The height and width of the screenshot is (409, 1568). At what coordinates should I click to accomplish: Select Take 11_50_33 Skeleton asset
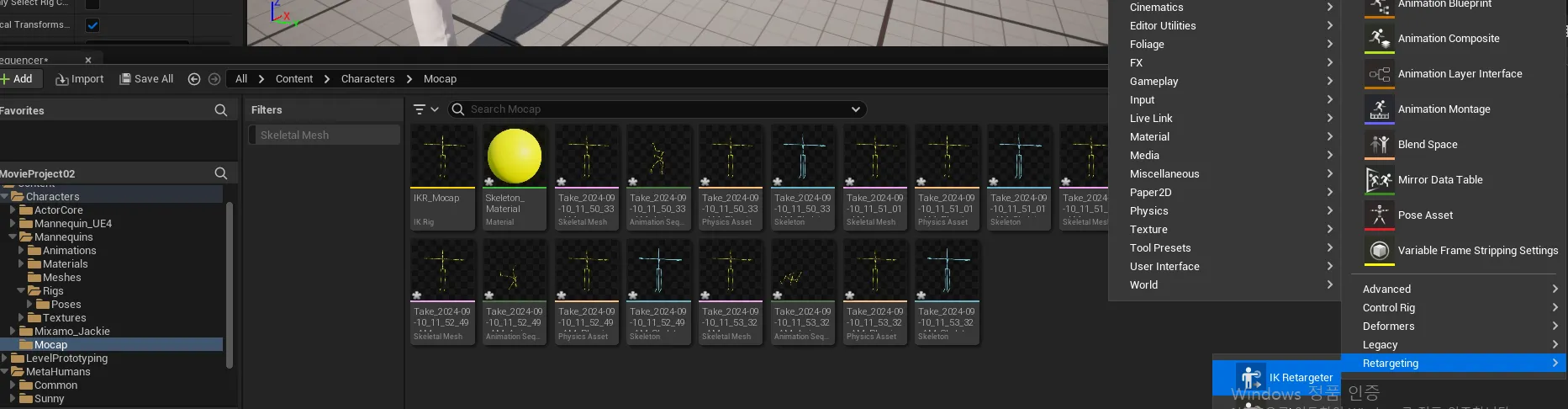pyautogui.click(x=803, y=178)
